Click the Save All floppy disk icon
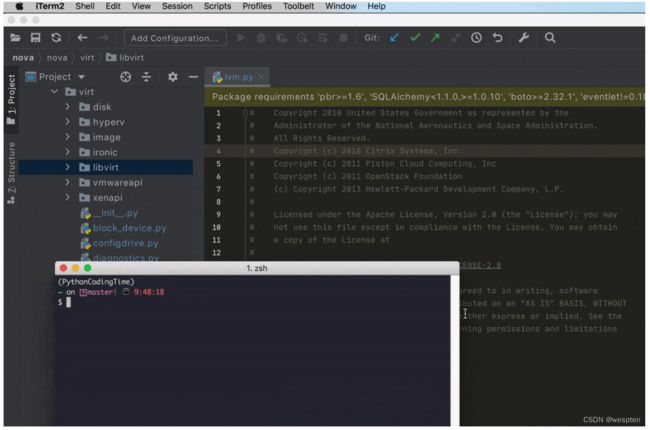This screenshot has width=650, height=430. (36, 38)
